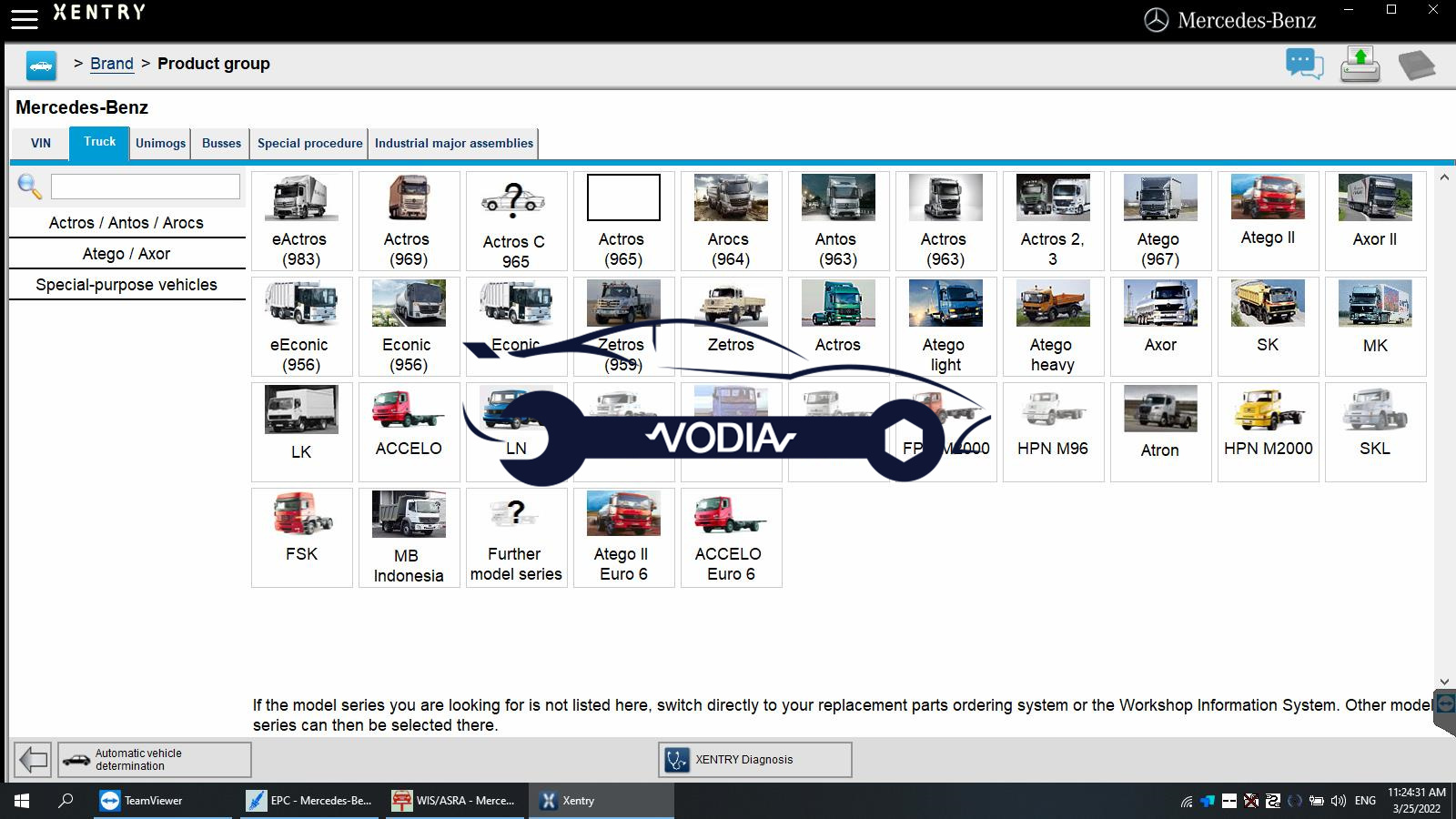This screenshot has width=1456, height=819.
Task: Open Windows taskbar search
Action: pyautogui.click(x=66, y=801)
